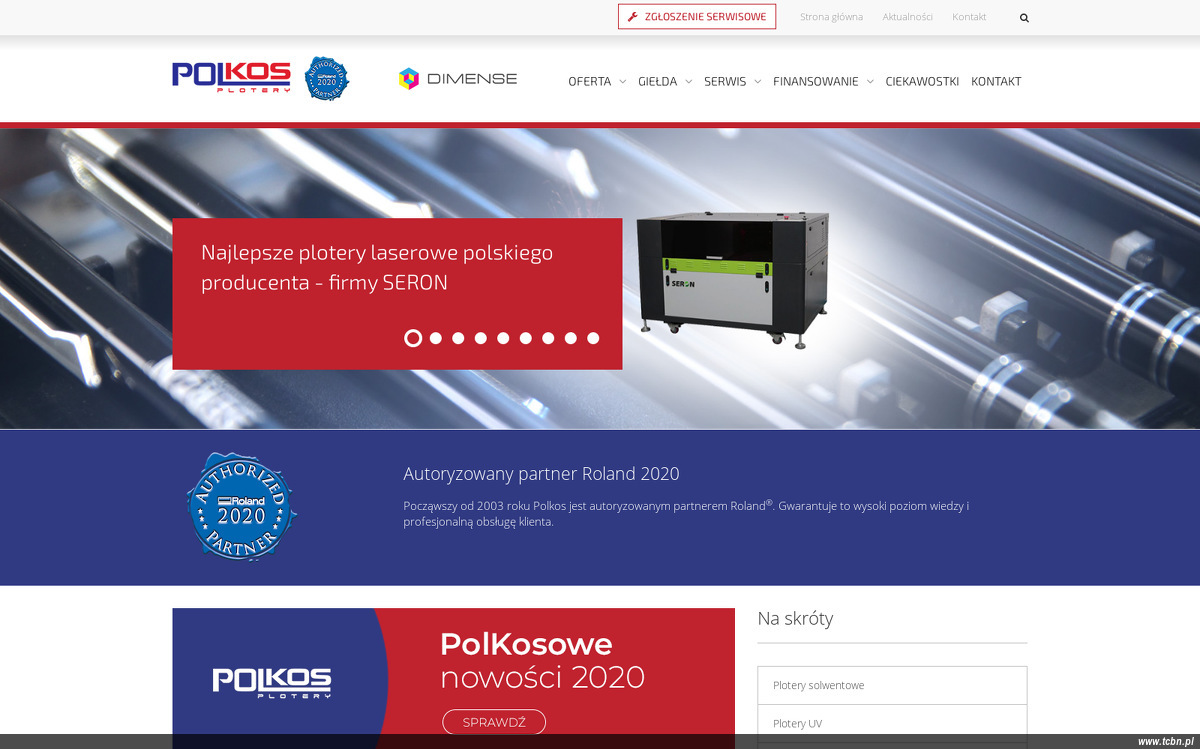Click the Roland 2020 badge beside Polkos logo
The image size is (1200, 749).
[326, 78]
